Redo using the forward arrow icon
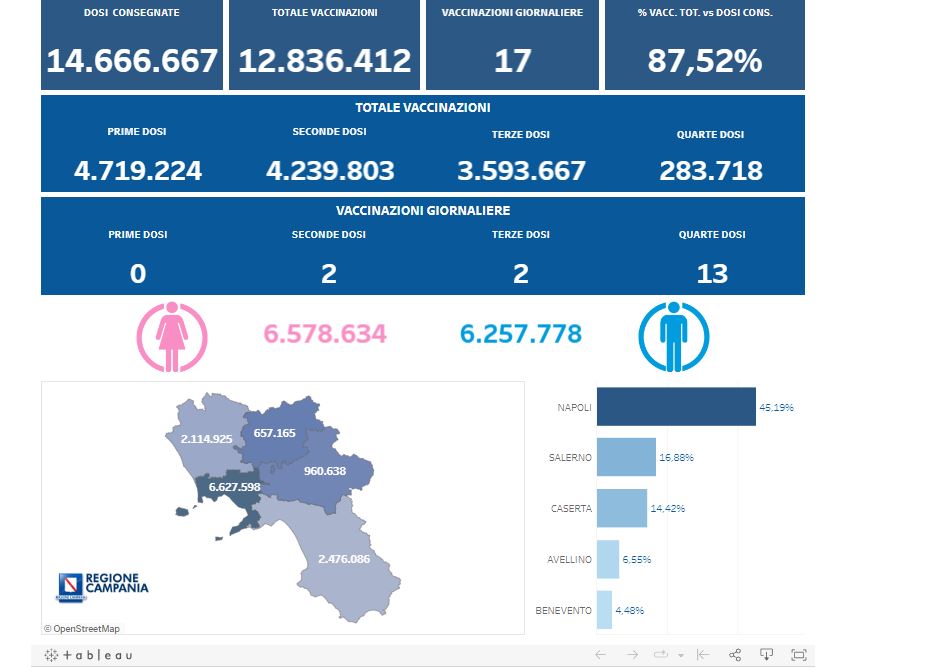Screen dimensions: 926x668 coord(632,654)
